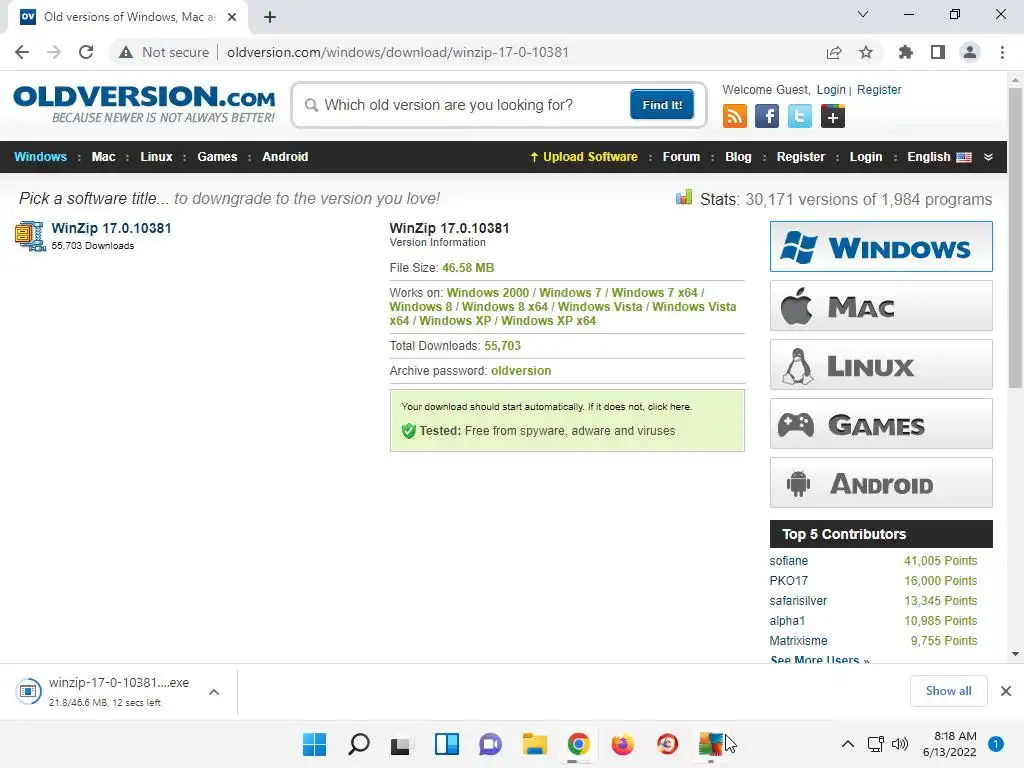This screenshot has width=1024, height=768.
Task: Open Firefox from taskbar
Action: click(x=622, y=744)
